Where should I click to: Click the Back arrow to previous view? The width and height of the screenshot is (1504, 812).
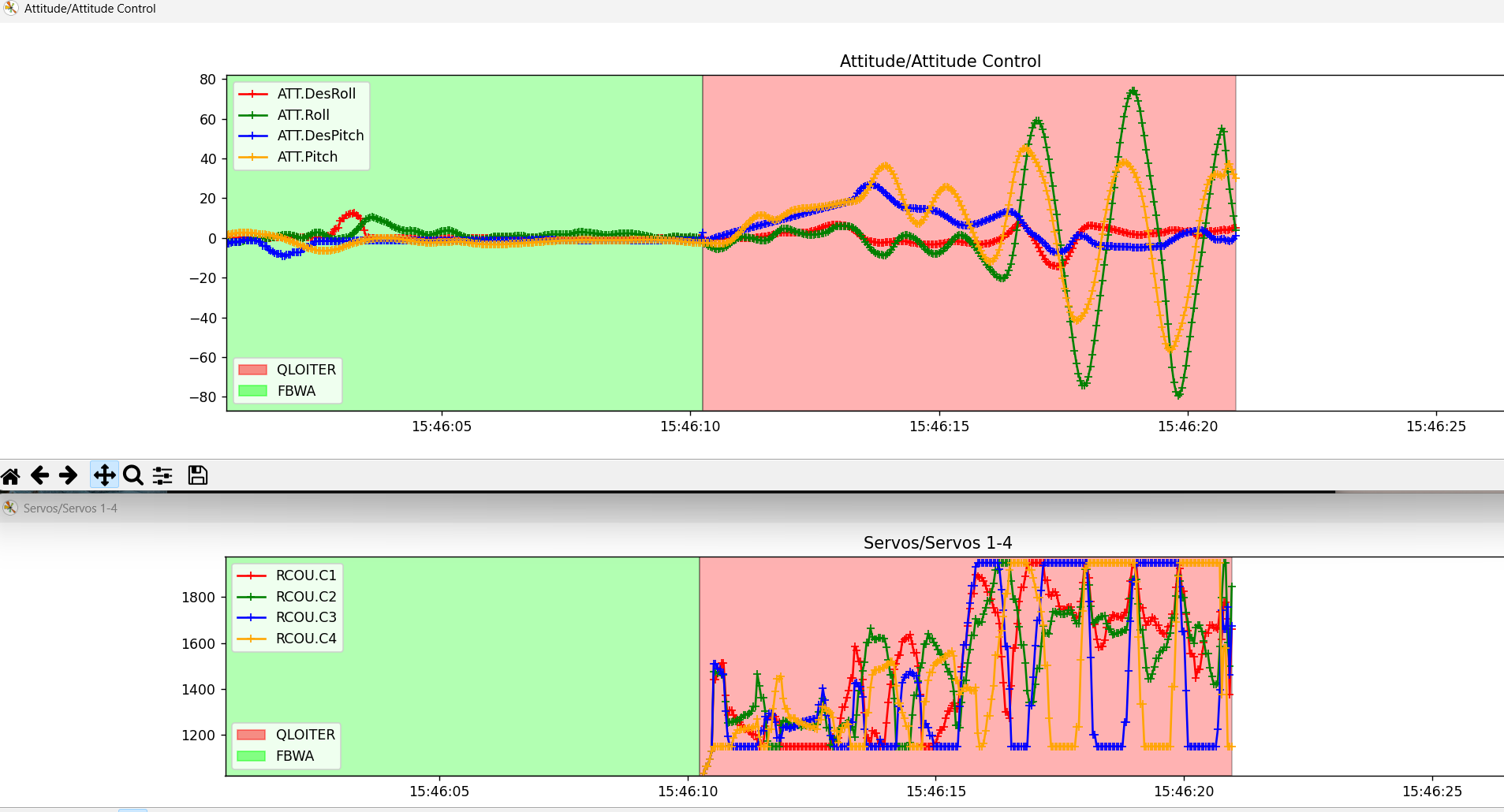pos(39,475)
